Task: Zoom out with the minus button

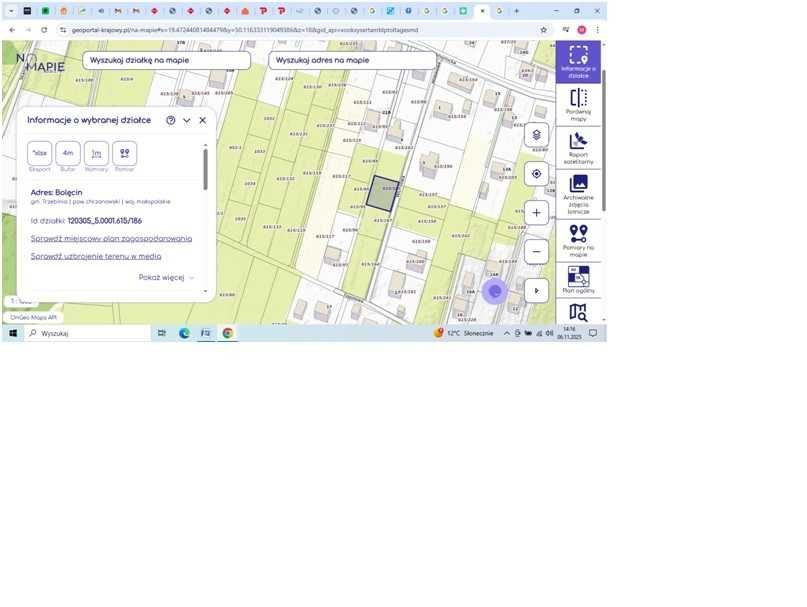Action: pyautogui.click(x=536, y=252)
